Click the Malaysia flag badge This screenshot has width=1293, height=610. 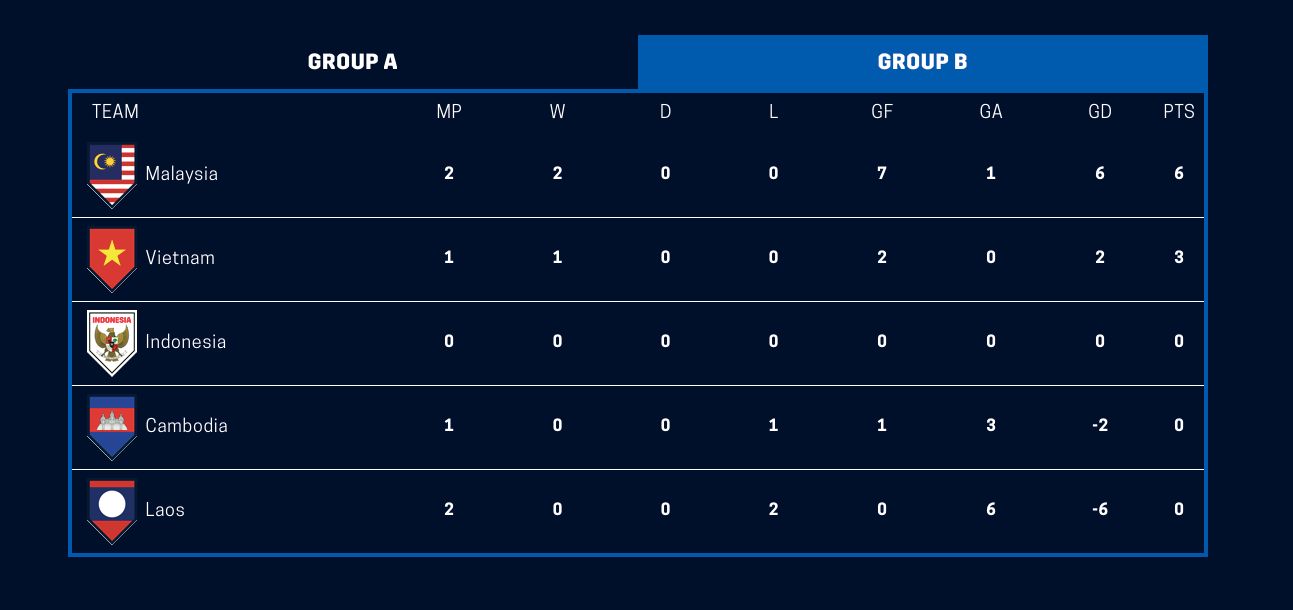(112, 175)
